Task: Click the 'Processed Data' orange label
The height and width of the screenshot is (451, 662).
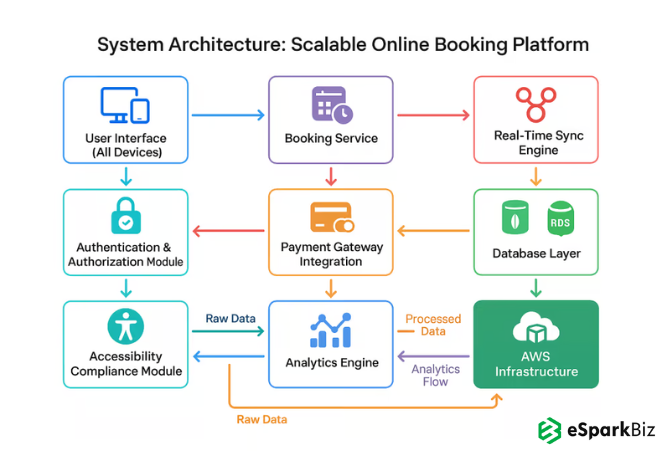Action: coord(433,325)
